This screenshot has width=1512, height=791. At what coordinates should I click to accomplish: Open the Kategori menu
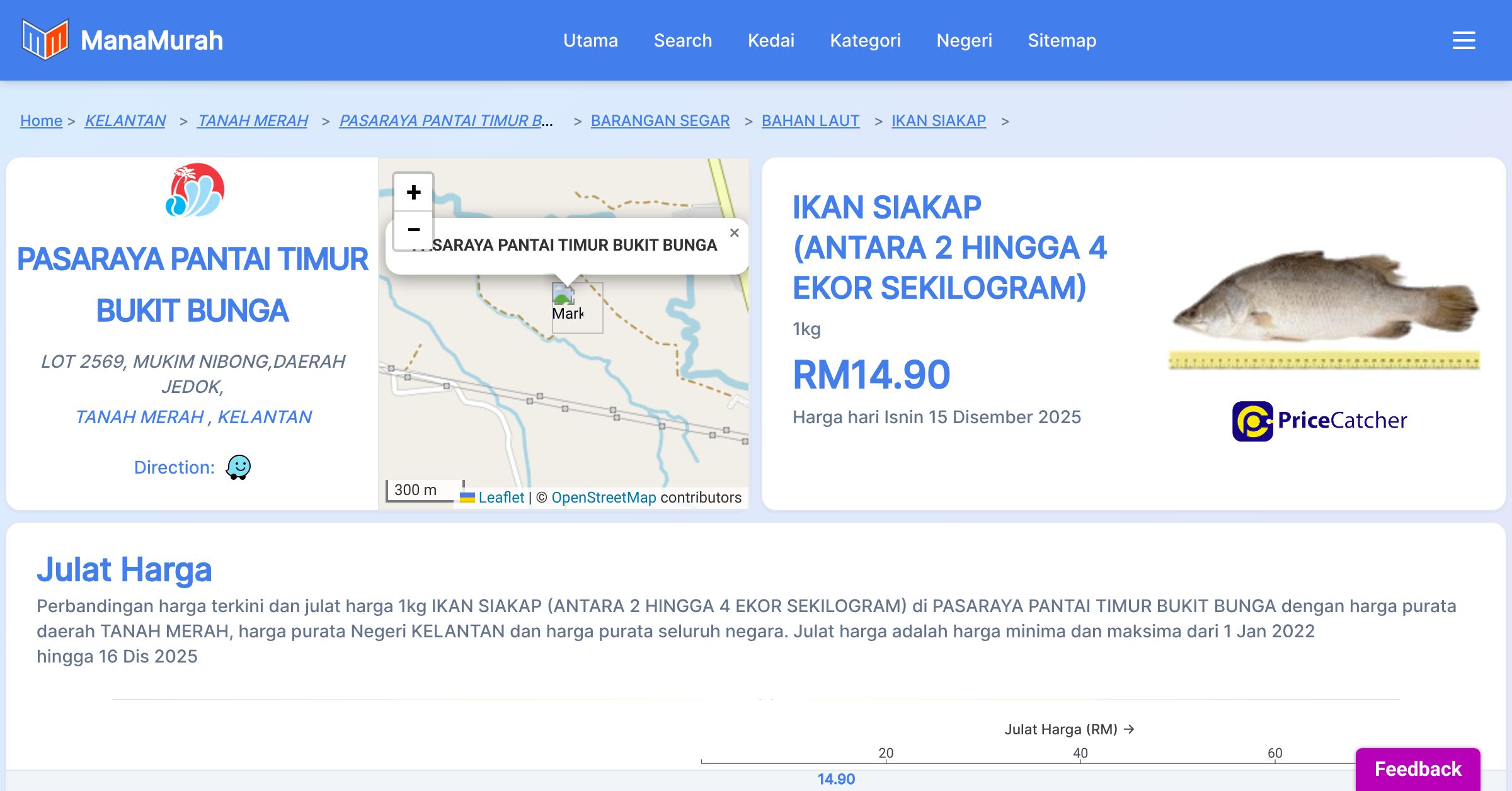[x=865, y=40]
